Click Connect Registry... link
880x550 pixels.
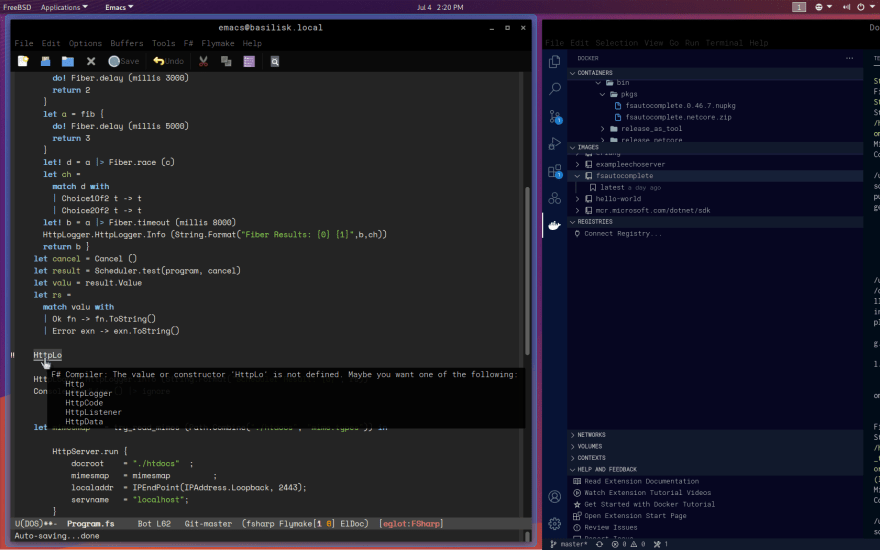click(x=623, y=233)
